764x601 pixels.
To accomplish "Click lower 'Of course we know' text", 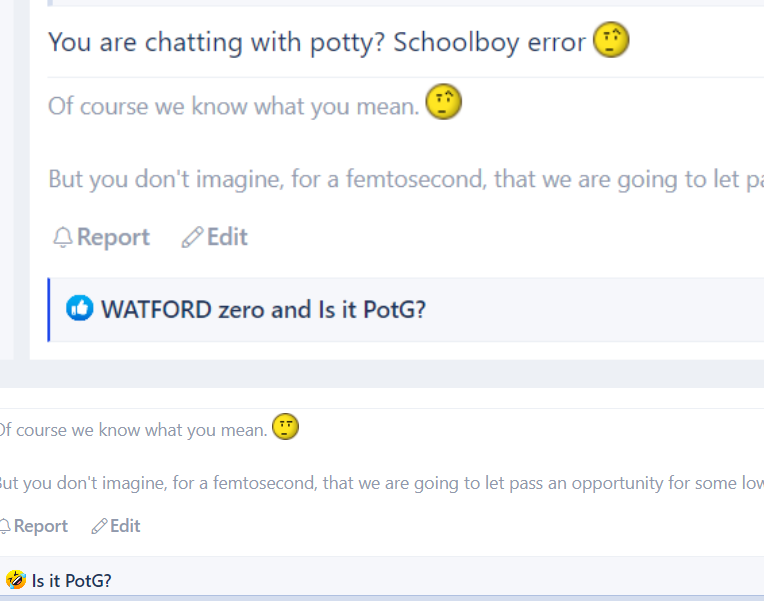I will pyautogui.click(x=134, y=430).
